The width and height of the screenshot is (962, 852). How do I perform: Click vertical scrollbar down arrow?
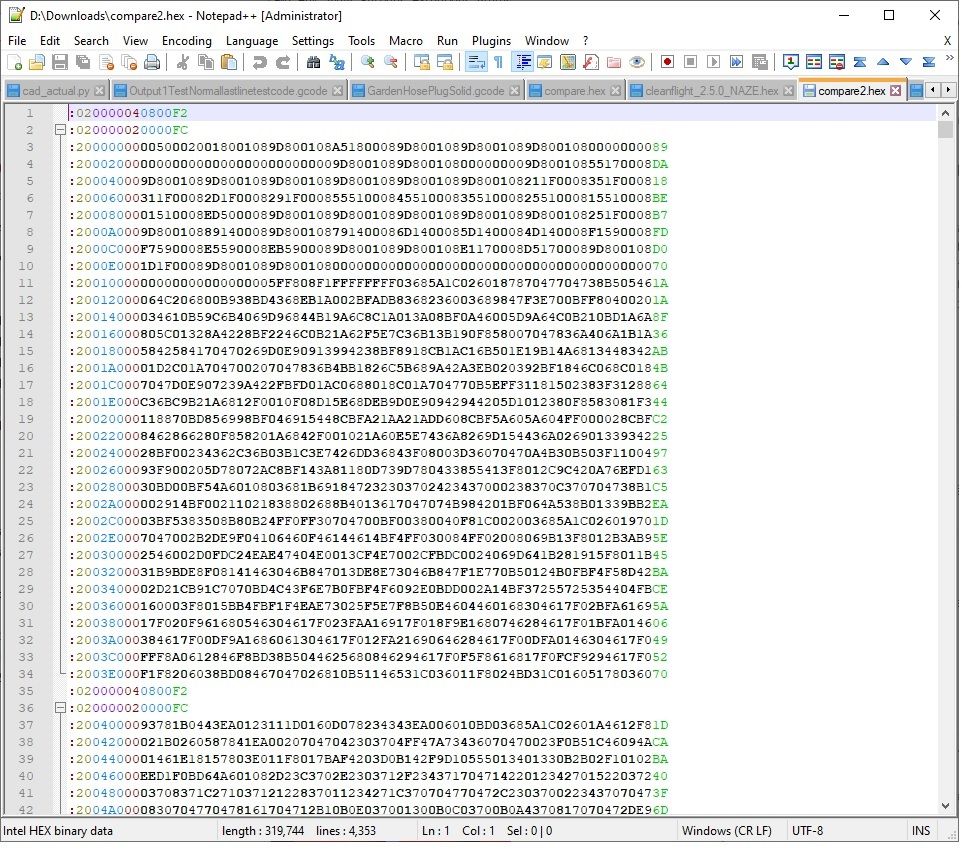tap(945, 806)
